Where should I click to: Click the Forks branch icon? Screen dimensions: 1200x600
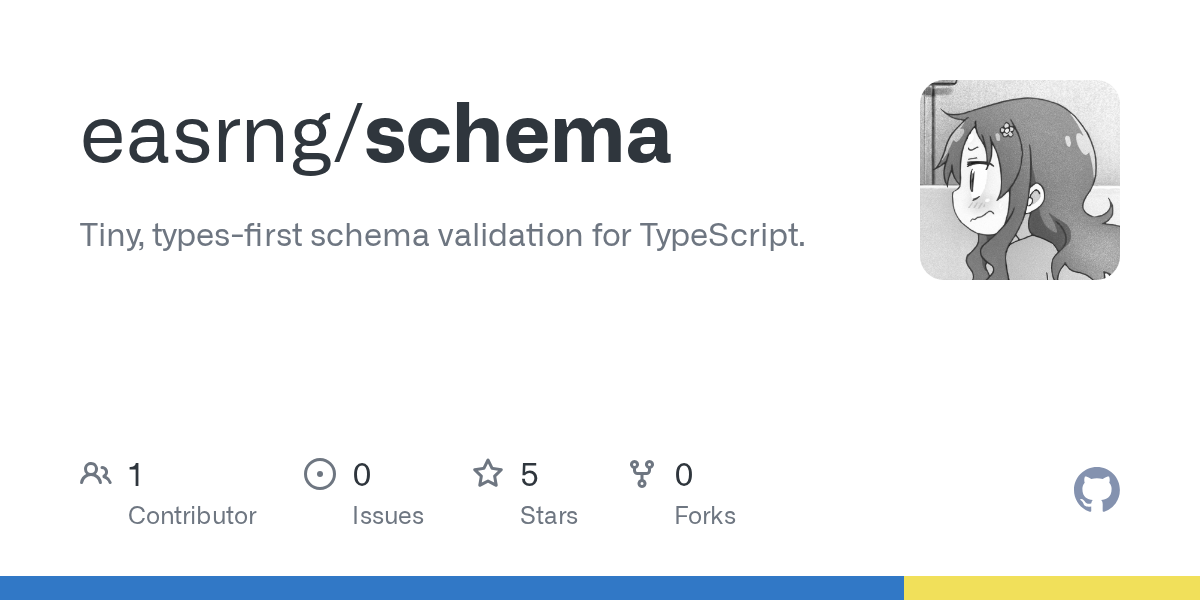[641, 474]
